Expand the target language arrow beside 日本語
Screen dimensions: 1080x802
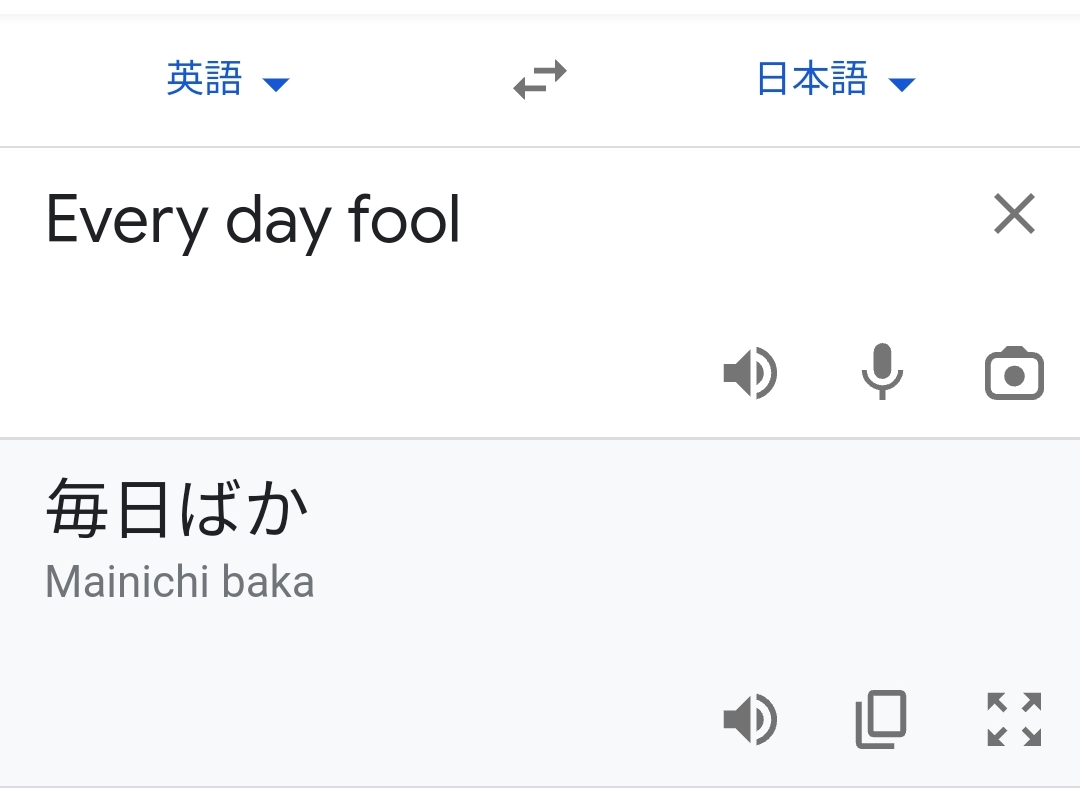(902, 84)
